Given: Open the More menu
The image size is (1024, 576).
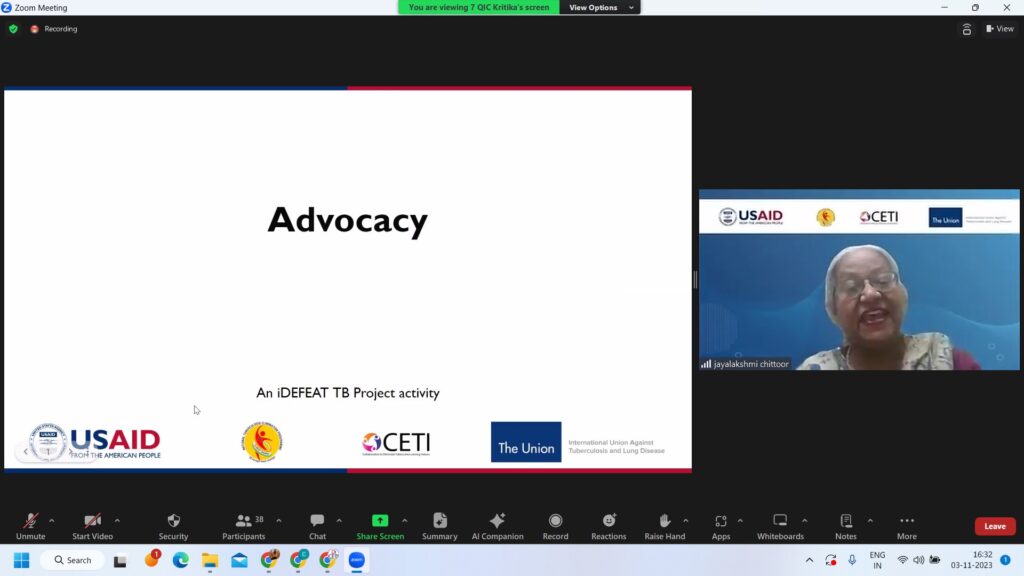Looking at the screenshot, I should coord(906,525).
